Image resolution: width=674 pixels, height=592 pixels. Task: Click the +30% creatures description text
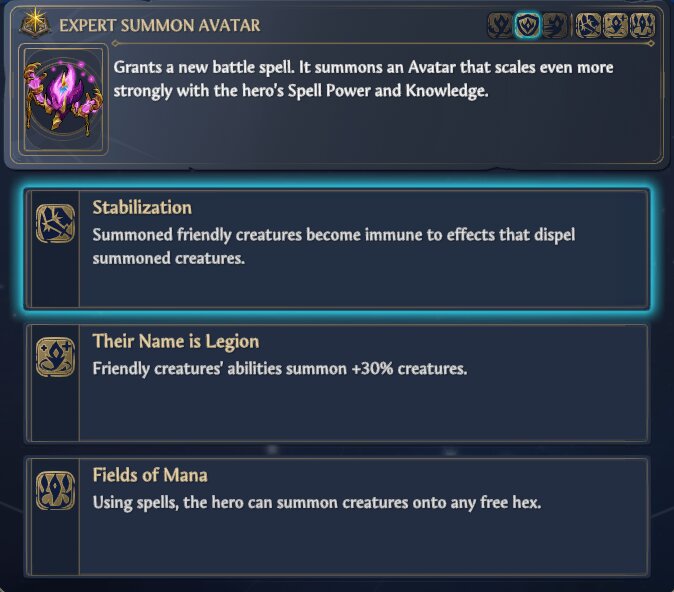pos(280,369)
